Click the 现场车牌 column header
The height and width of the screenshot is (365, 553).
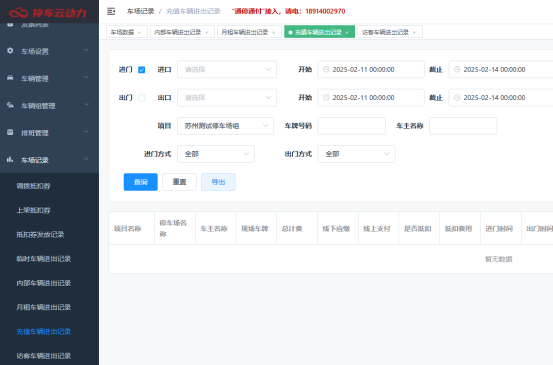(255, 229)
